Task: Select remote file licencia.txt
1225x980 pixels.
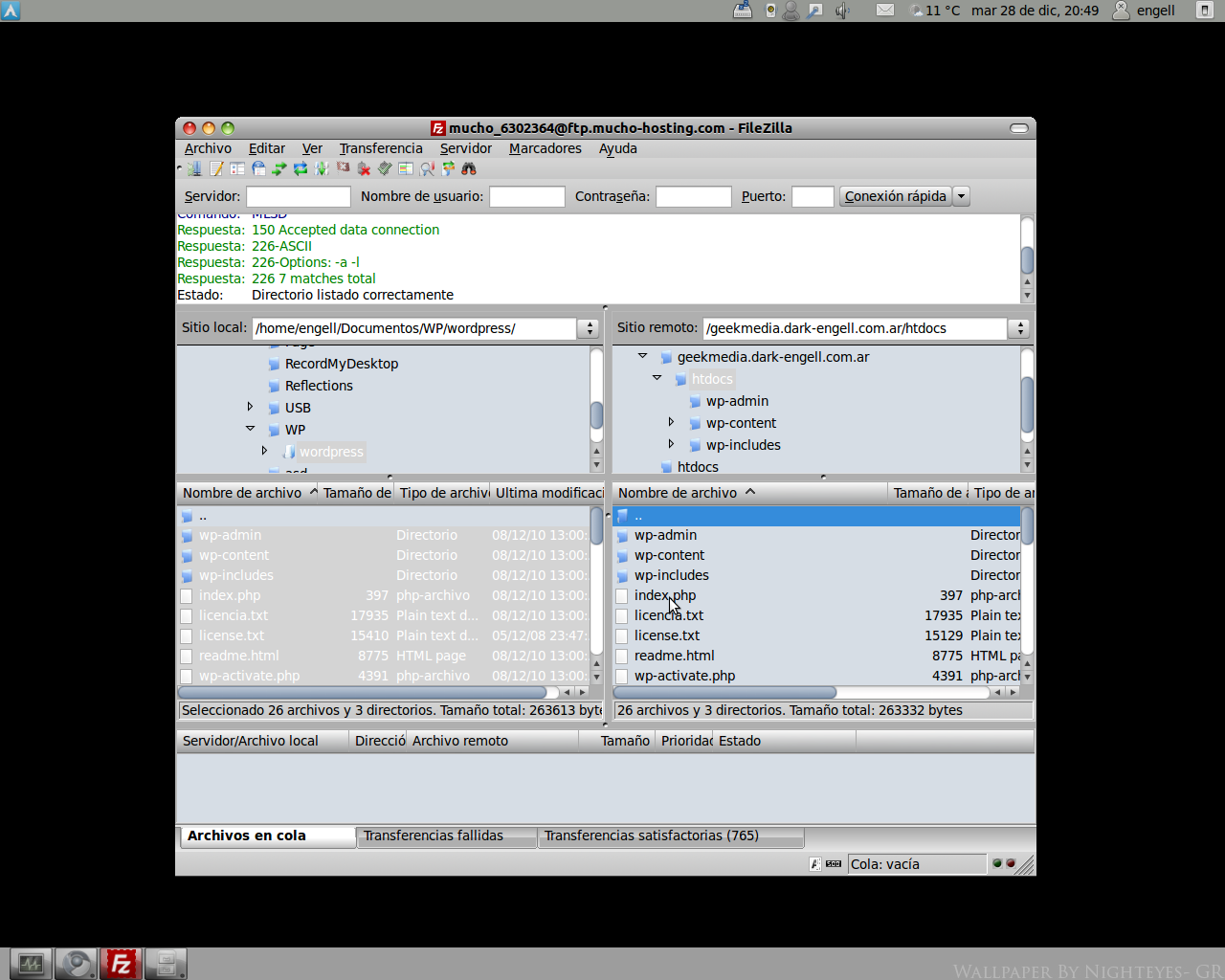Action: point(816,615)
